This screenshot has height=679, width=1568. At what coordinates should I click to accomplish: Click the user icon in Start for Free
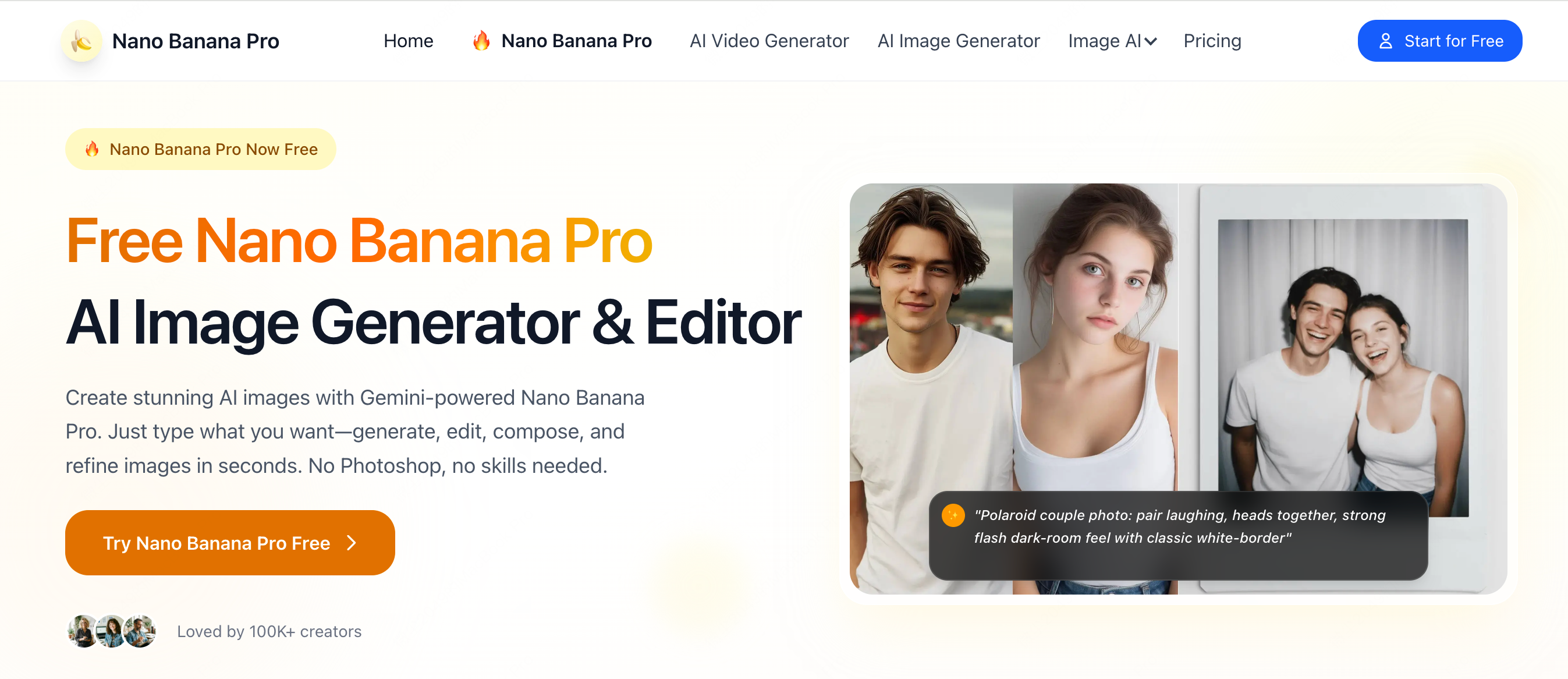1385,41
